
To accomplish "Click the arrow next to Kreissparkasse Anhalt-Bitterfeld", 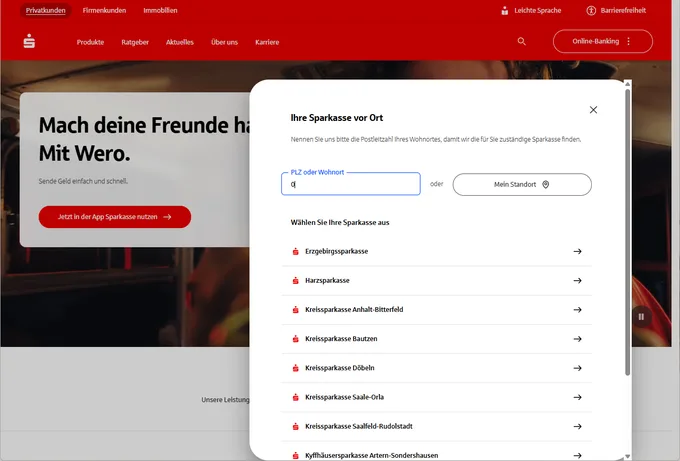I will click(577, 309).
